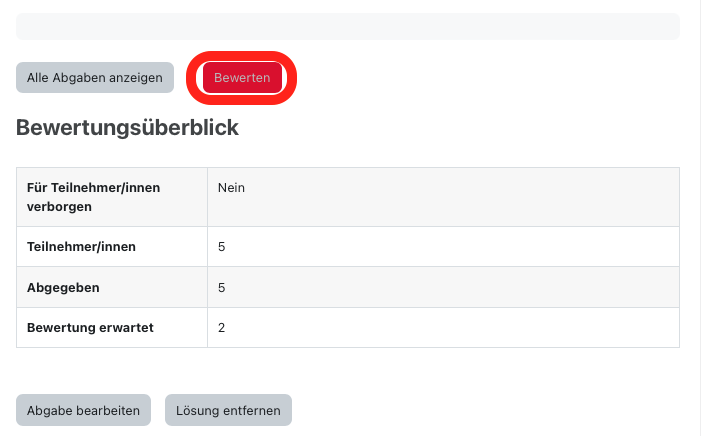Click Lösung entfernen button
The width and height of the screenshot is (709, 436).
pyautogui.click(x=228, y=410)
